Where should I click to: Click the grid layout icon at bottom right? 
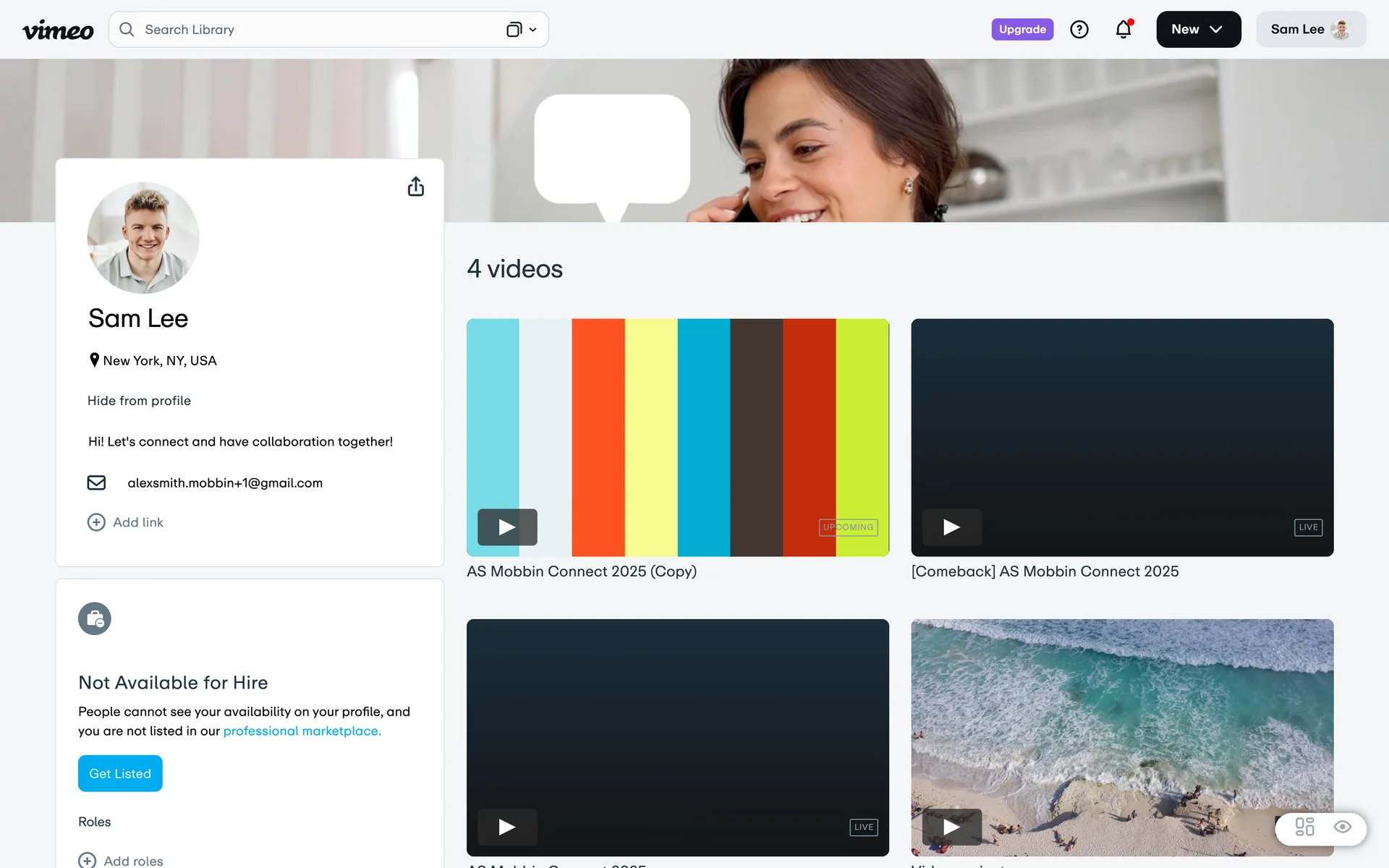1304,827
